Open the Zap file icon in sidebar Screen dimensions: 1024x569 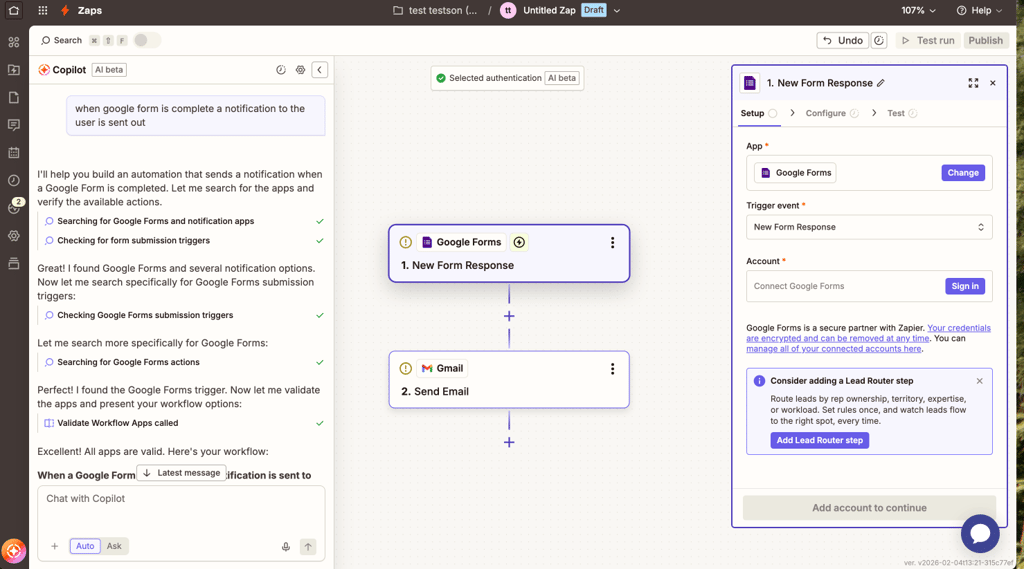coord(14,70)
